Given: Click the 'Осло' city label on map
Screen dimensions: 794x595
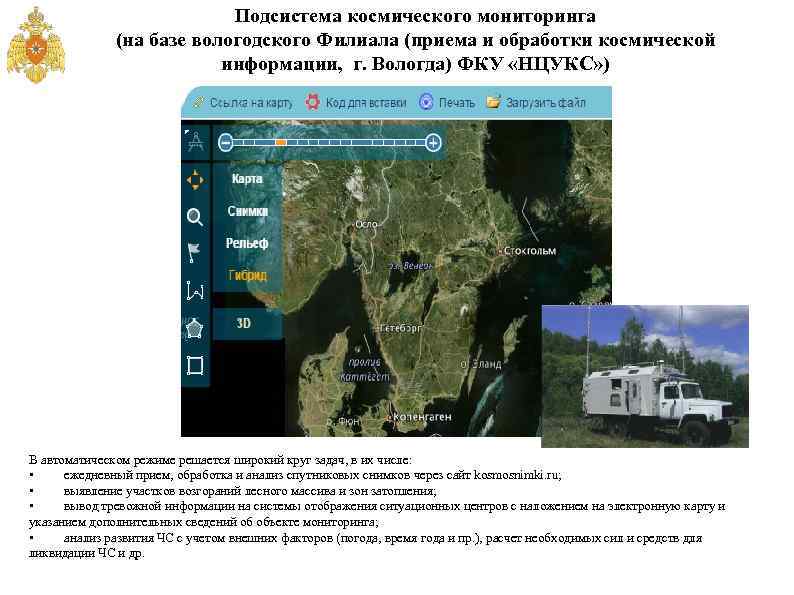Looking at the screenshot, I should pyautogui.click(x=367, y=224).
